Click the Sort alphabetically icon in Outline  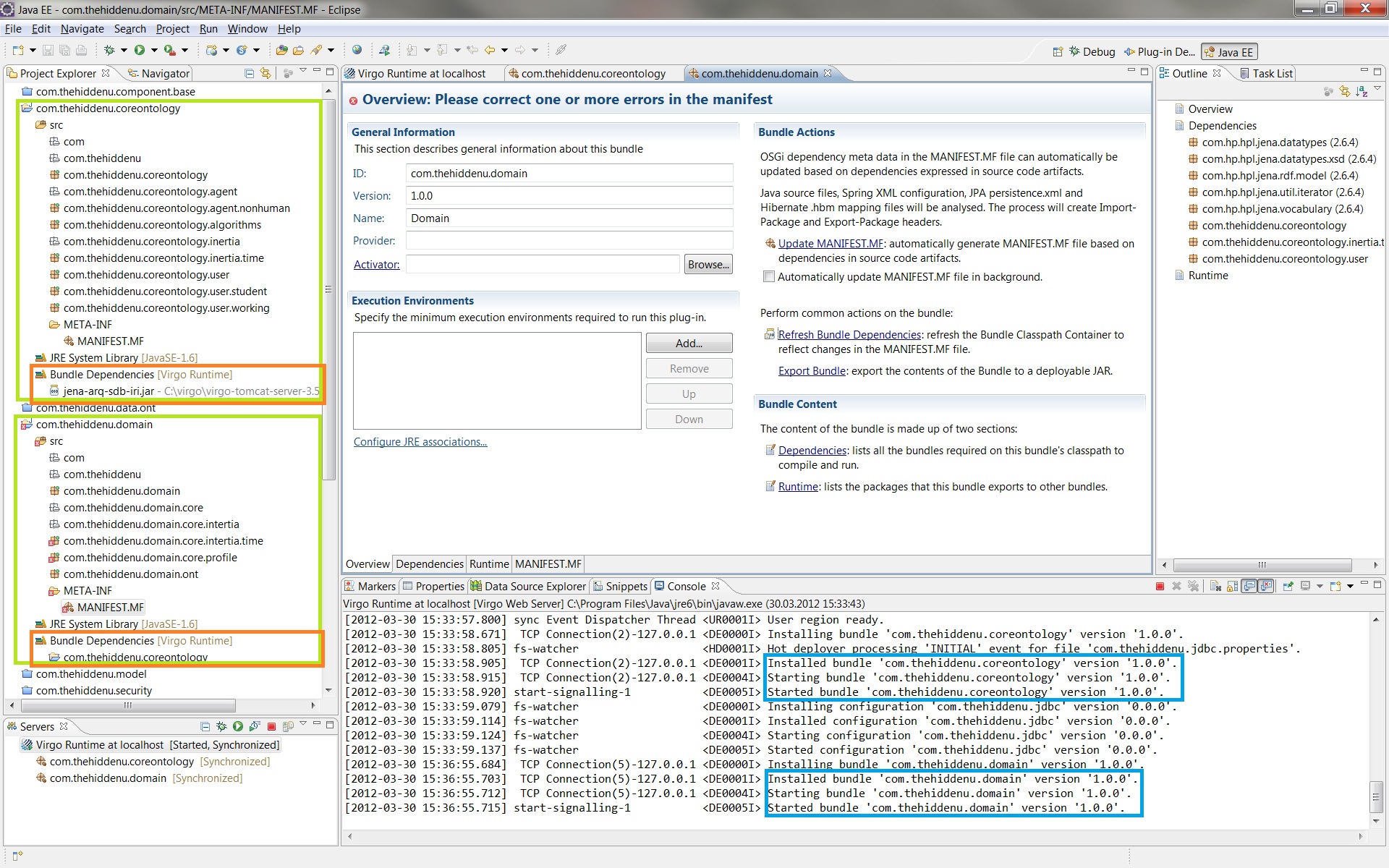pyautogui.click(x=1361, y=91)
